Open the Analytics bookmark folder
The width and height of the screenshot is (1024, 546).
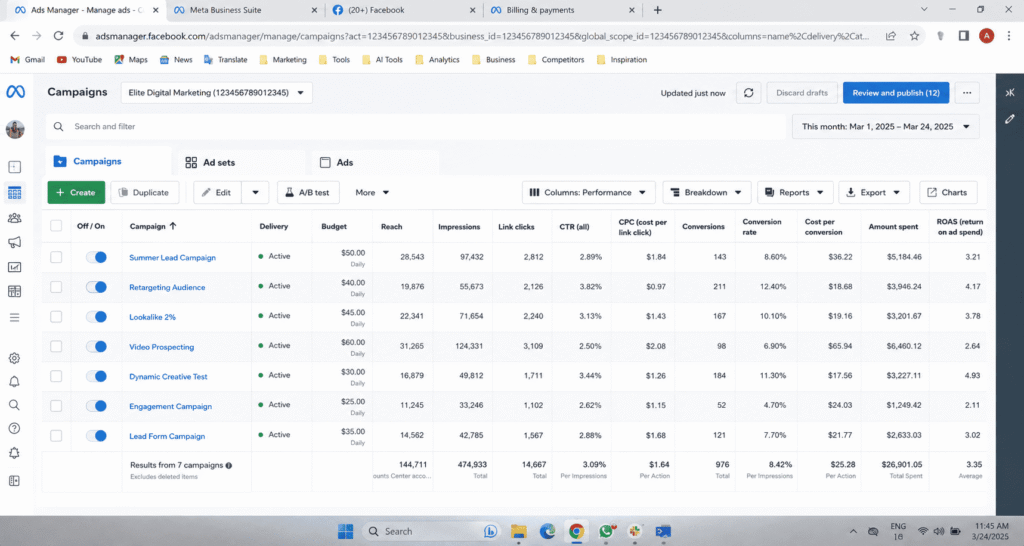point(437,59)
